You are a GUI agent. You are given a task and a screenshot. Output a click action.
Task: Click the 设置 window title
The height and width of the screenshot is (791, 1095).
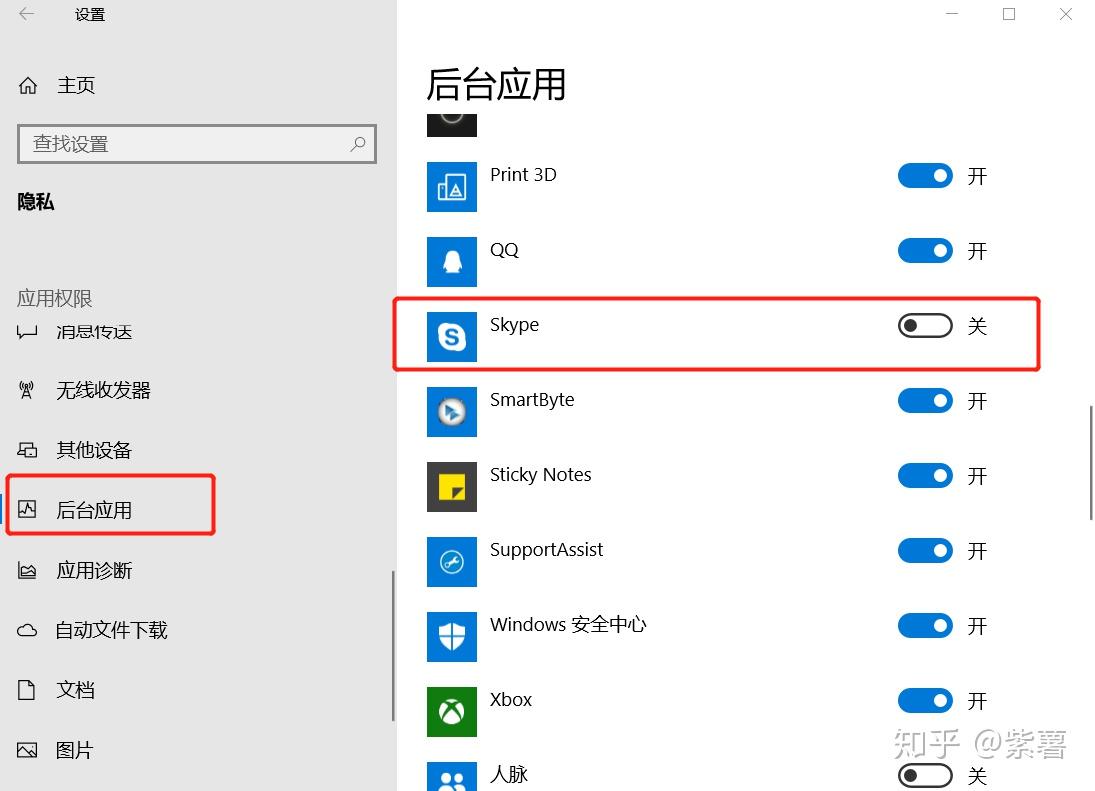[x=90, y=15]
